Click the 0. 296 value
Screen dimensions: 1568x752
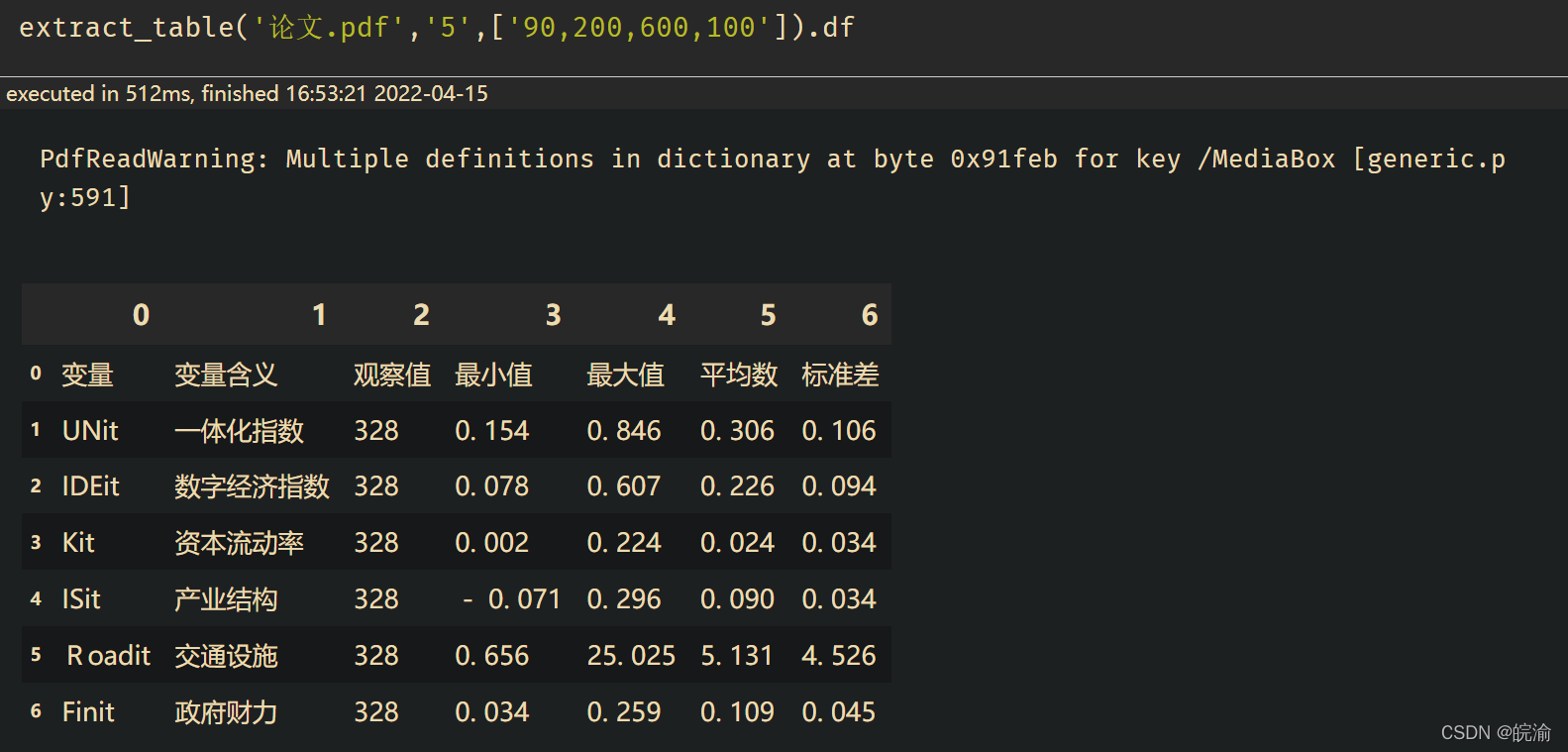(x=624, y=598)
